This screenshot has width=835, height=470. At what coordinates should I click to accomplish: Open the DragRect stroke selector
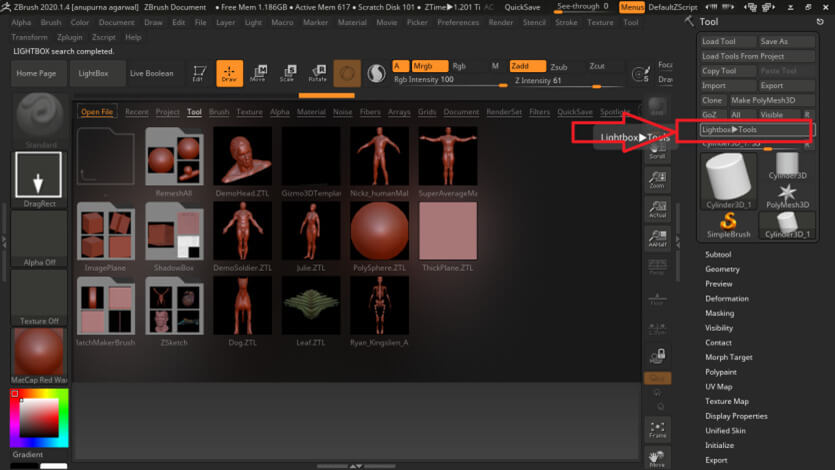38,179
